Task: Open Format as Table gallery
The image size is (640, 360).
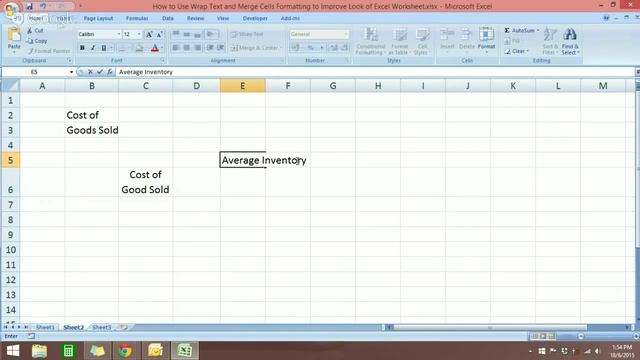Action: point(399,41)
